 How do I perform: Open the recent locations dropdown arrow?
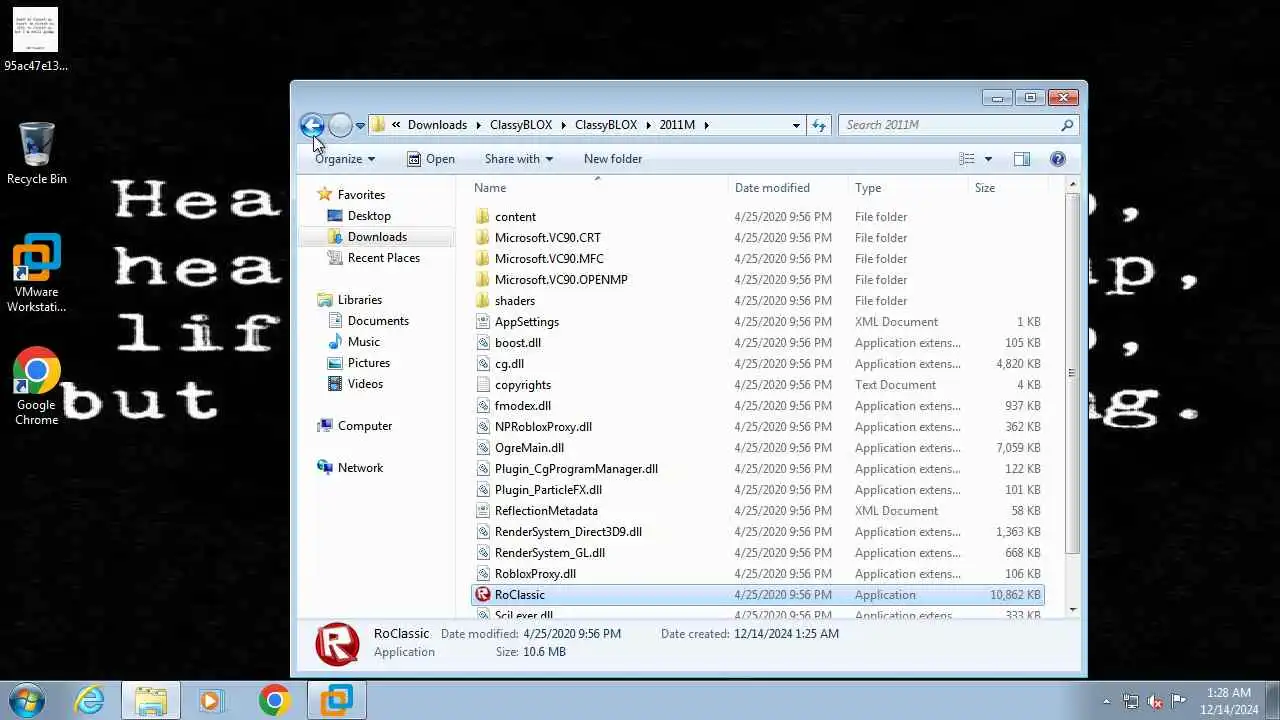tap(360, 126)
